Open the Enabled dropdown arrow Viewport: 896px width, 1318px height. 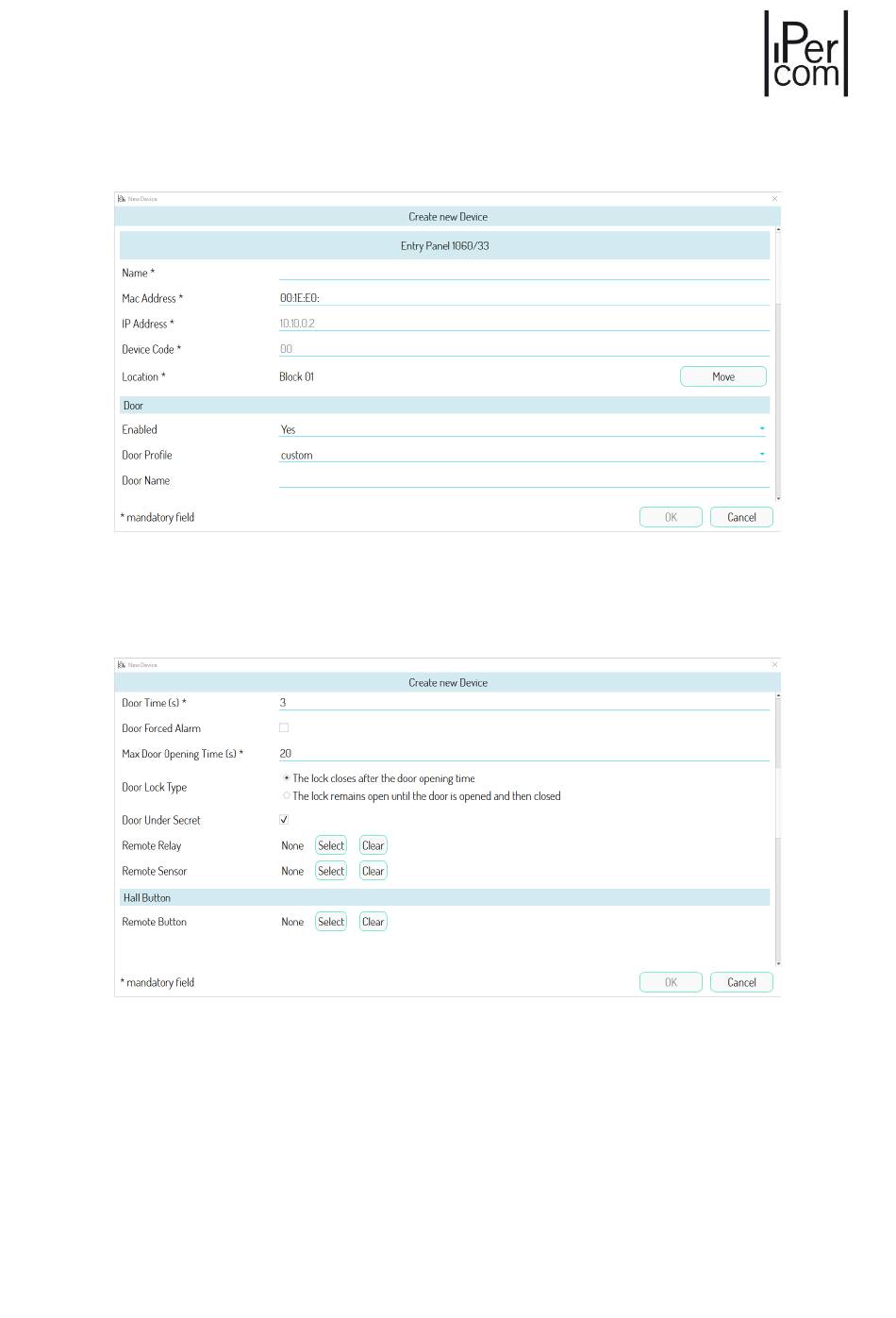point(762,429)
